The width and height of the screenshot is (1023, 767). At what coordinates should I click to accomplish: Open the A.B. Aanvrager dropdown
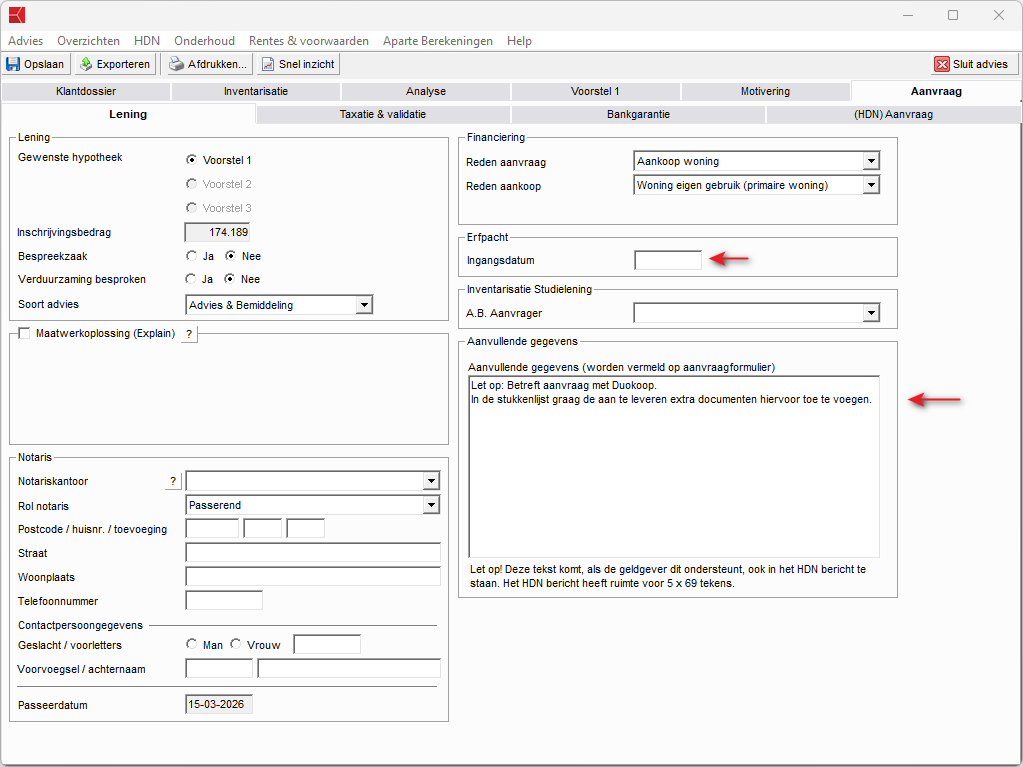pos(871,313)
